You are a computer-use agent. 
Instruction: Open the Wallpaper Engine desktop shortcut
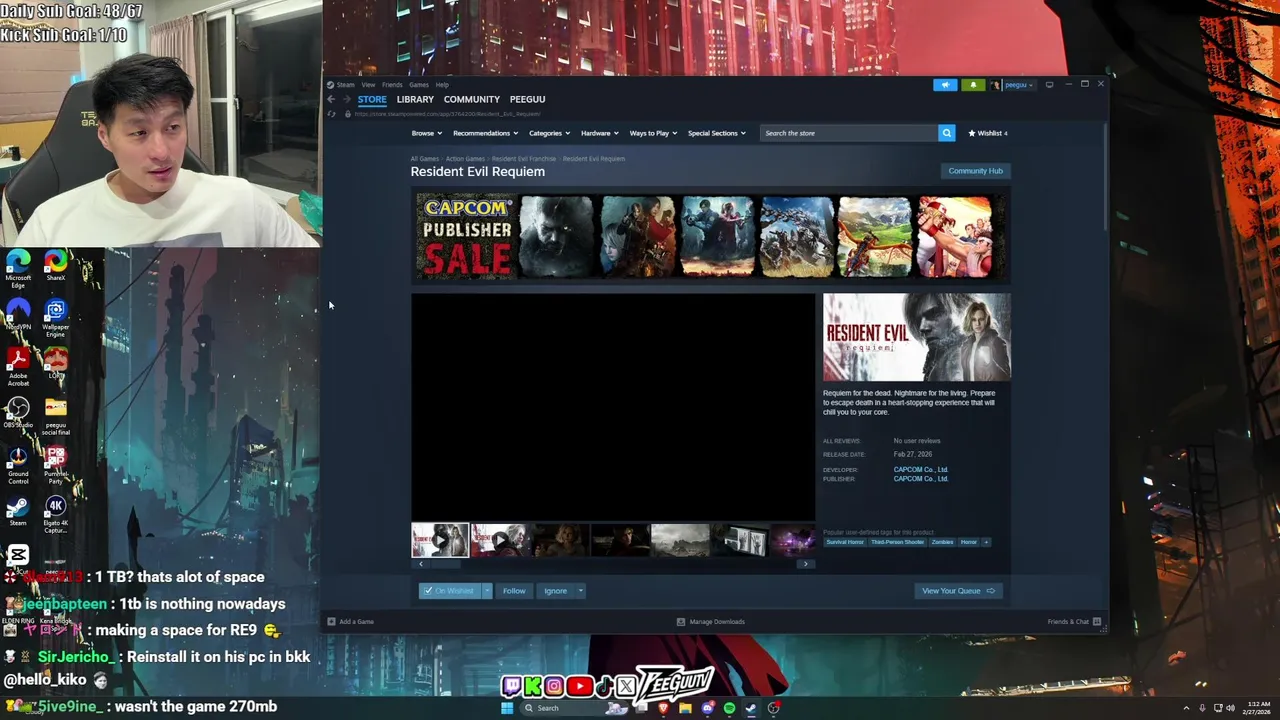pos(55,317)
